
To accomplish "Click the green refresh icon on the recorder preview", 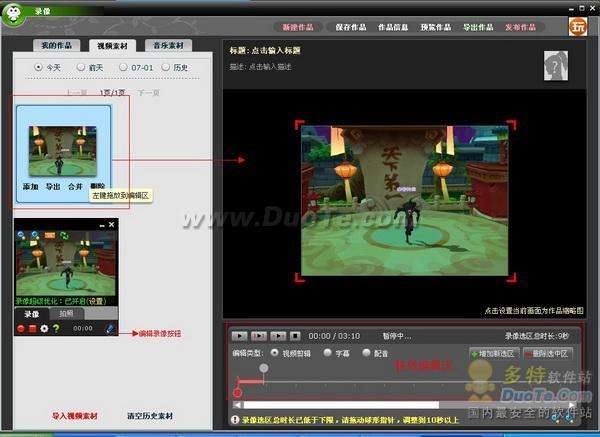I will click(64, 235).
